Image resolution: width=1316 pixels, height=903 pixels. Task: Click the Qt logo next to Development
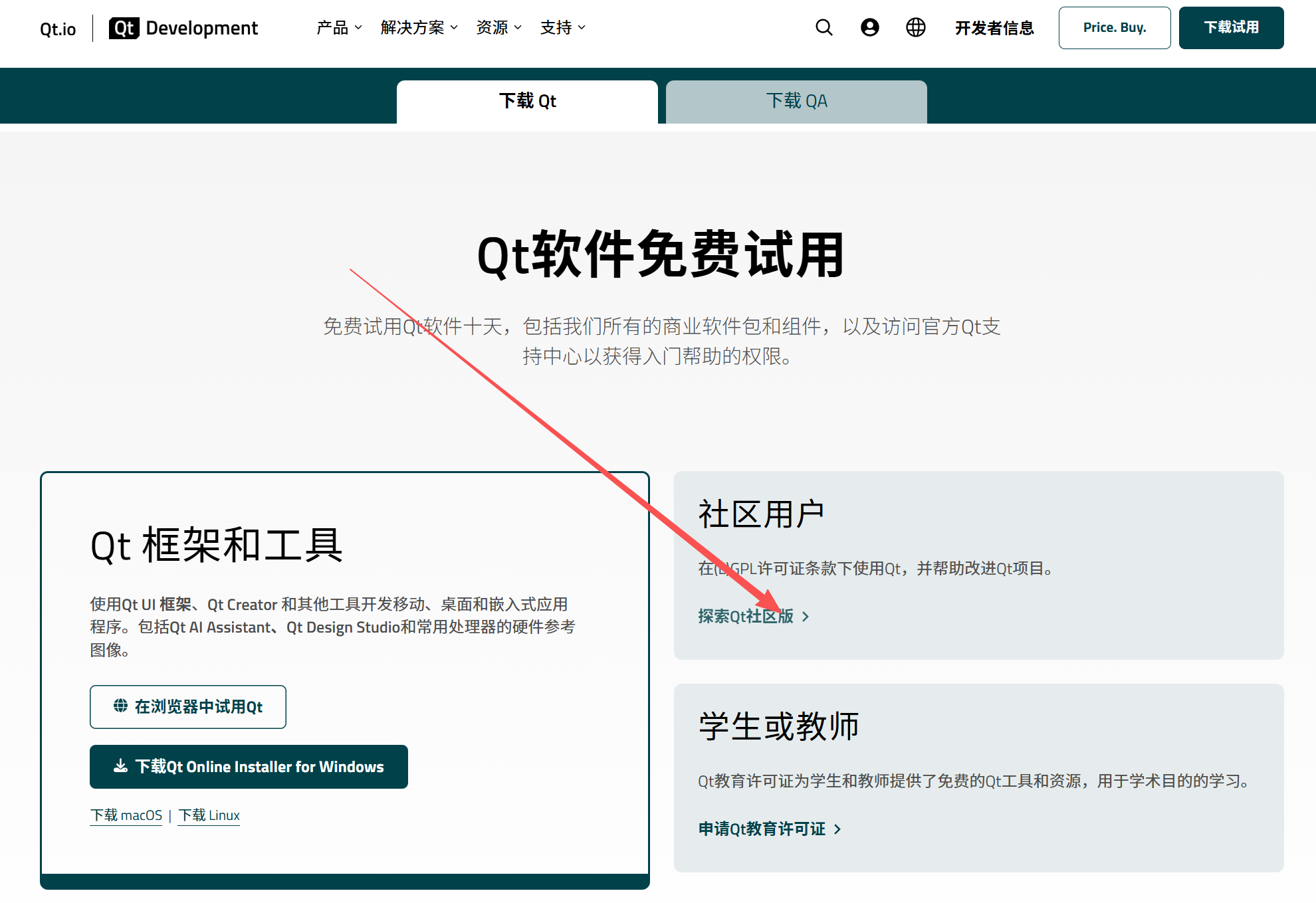124,27
